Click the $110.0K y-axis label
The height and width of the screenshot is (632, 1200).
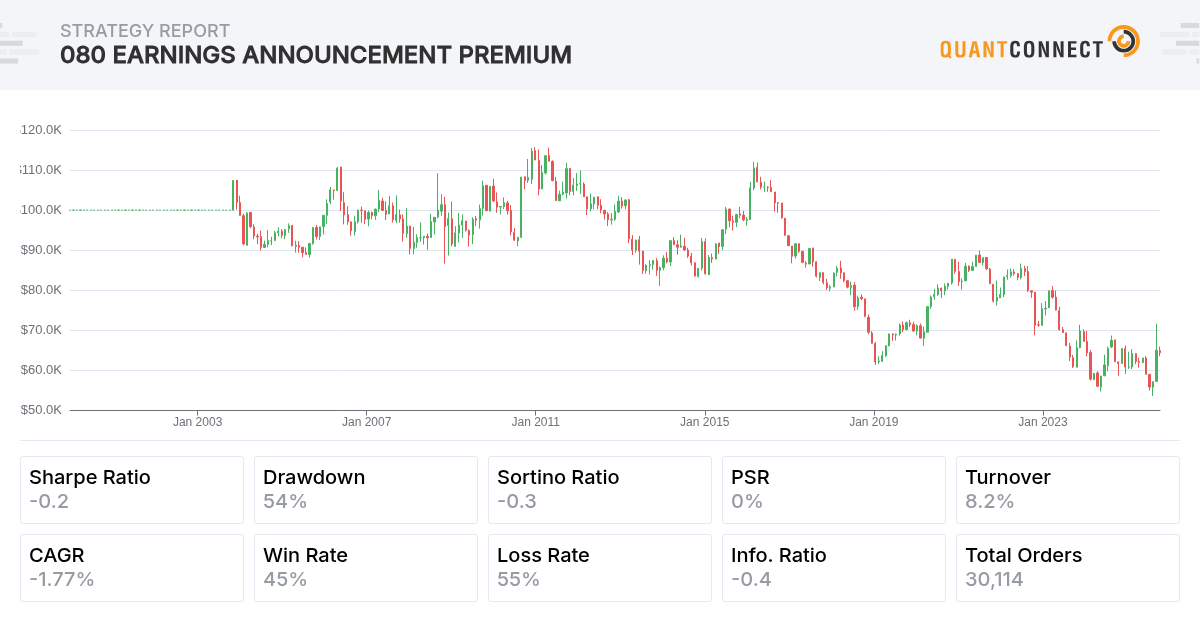[41, 170]
